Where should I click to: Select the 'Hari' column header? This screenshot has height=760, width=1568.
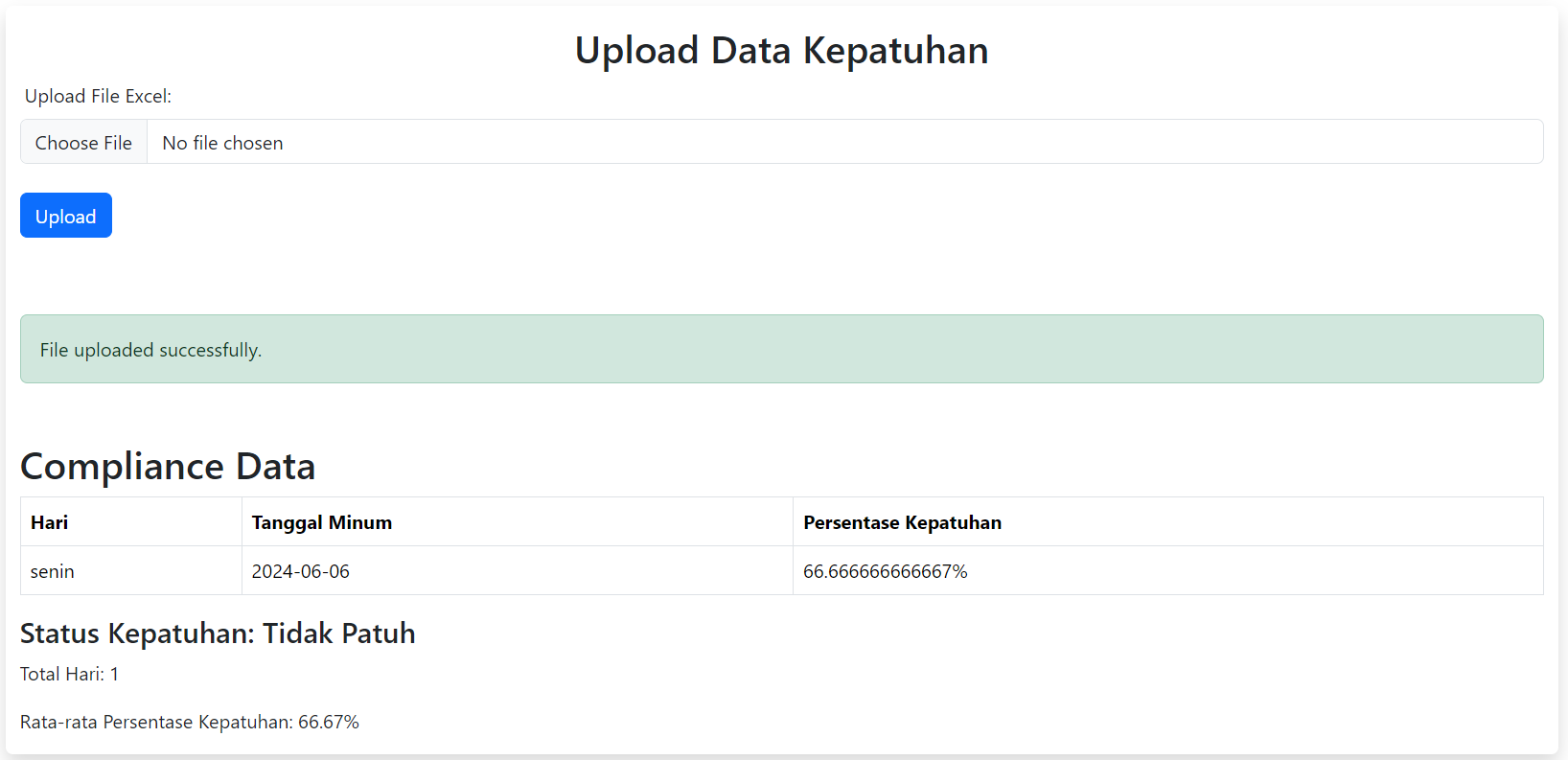50,522
